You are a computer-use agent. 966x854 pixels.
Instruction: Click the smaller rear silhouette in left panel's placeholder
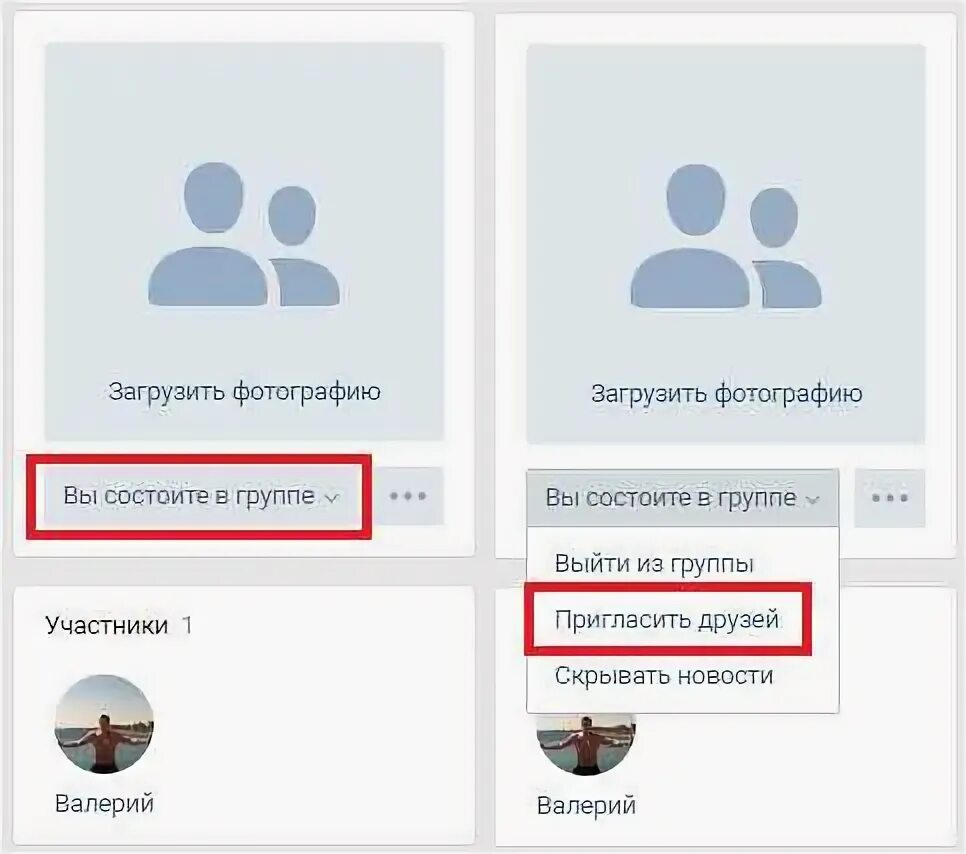(306, 246)
